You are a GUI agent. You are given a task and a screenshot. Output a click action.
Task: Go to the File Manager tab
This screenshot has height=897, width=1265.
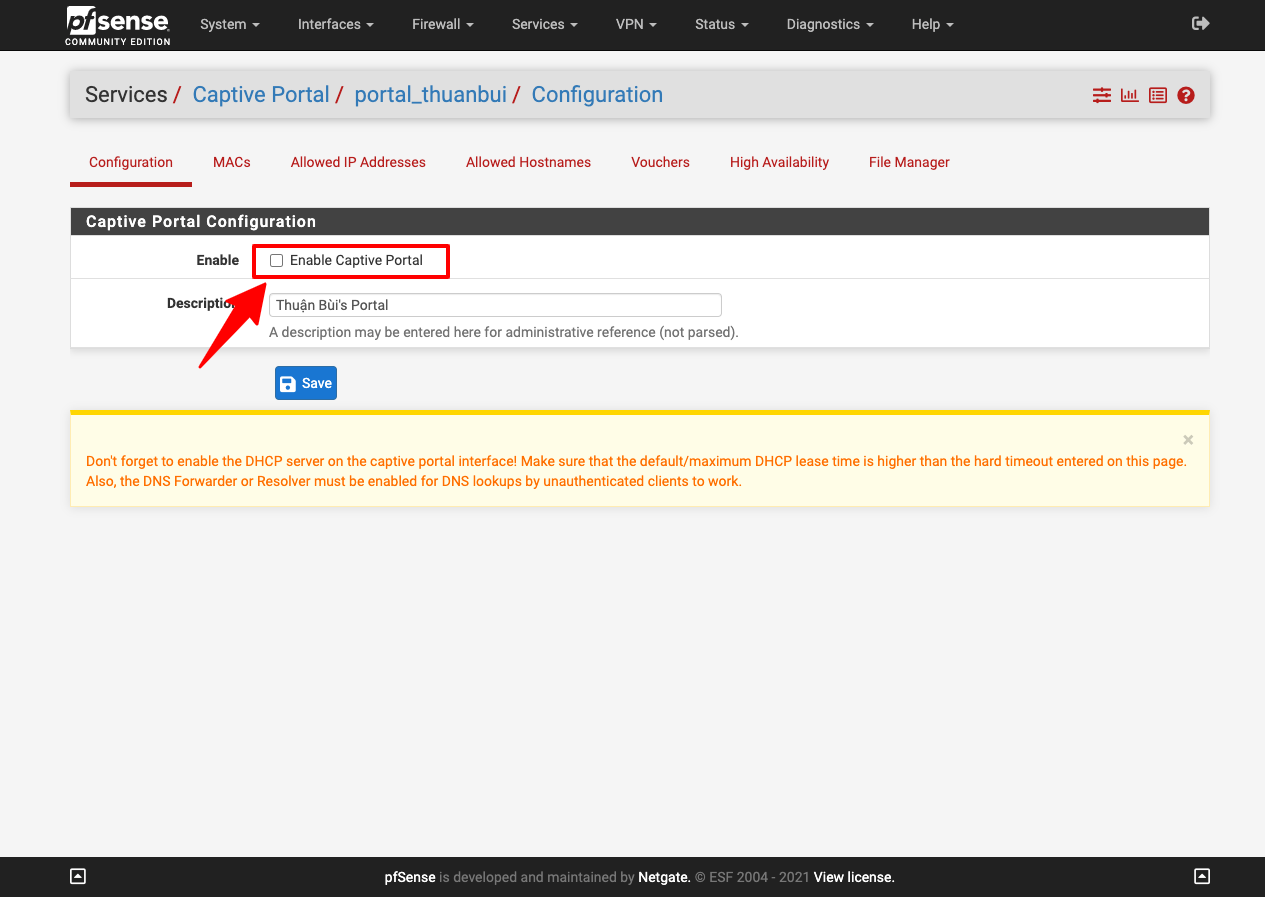pos(909,162)
